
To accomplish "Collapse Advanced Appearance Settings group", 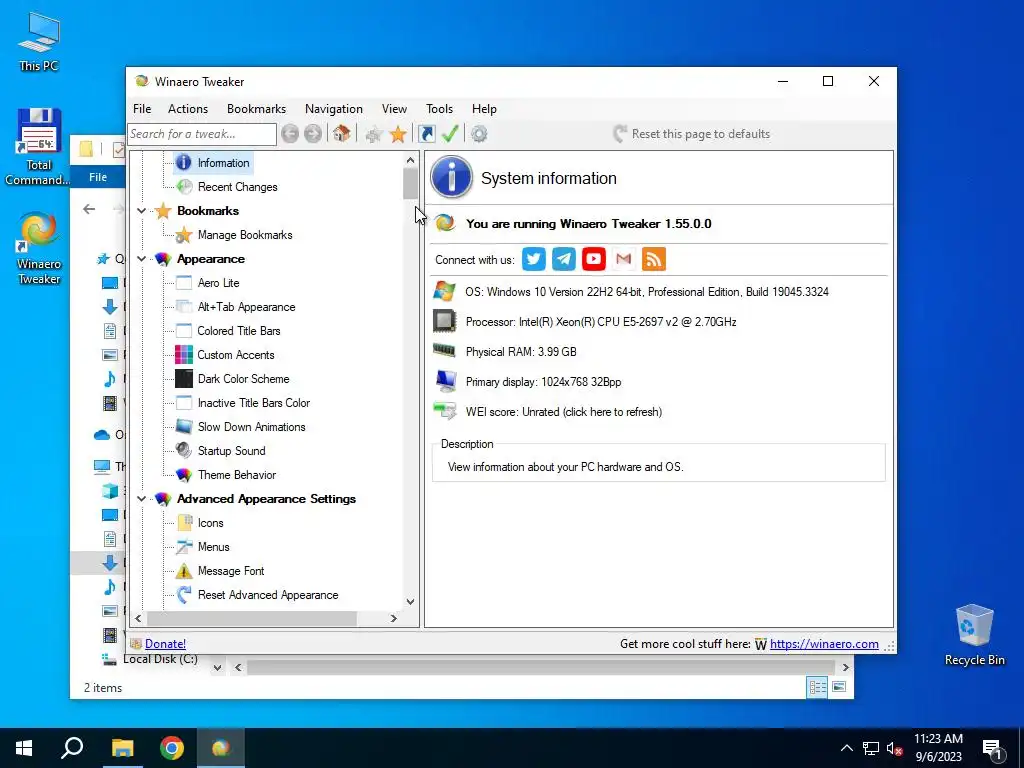I will (x=141, y=499).
